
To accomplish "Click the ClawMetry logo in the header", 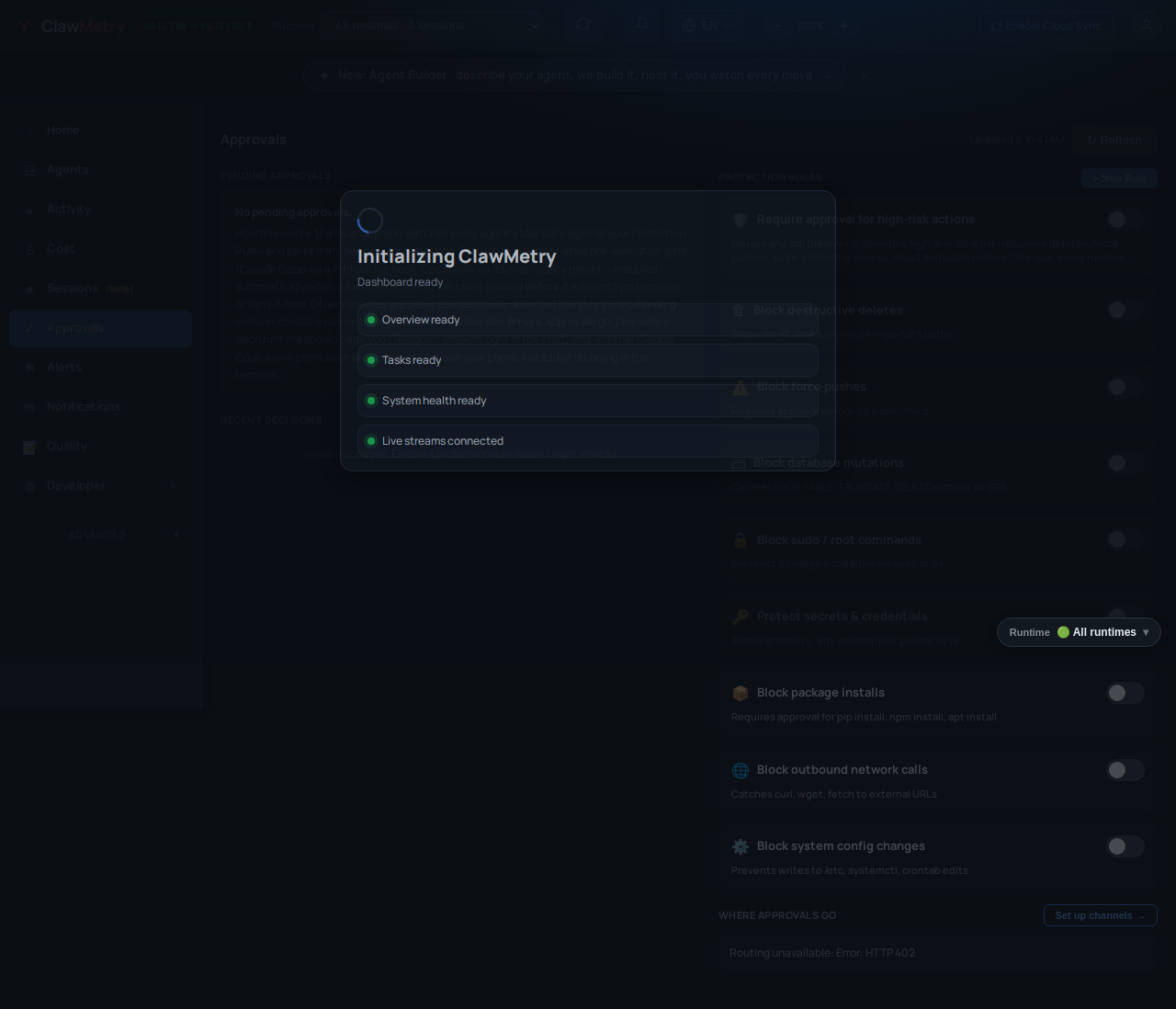I will 73,27.
